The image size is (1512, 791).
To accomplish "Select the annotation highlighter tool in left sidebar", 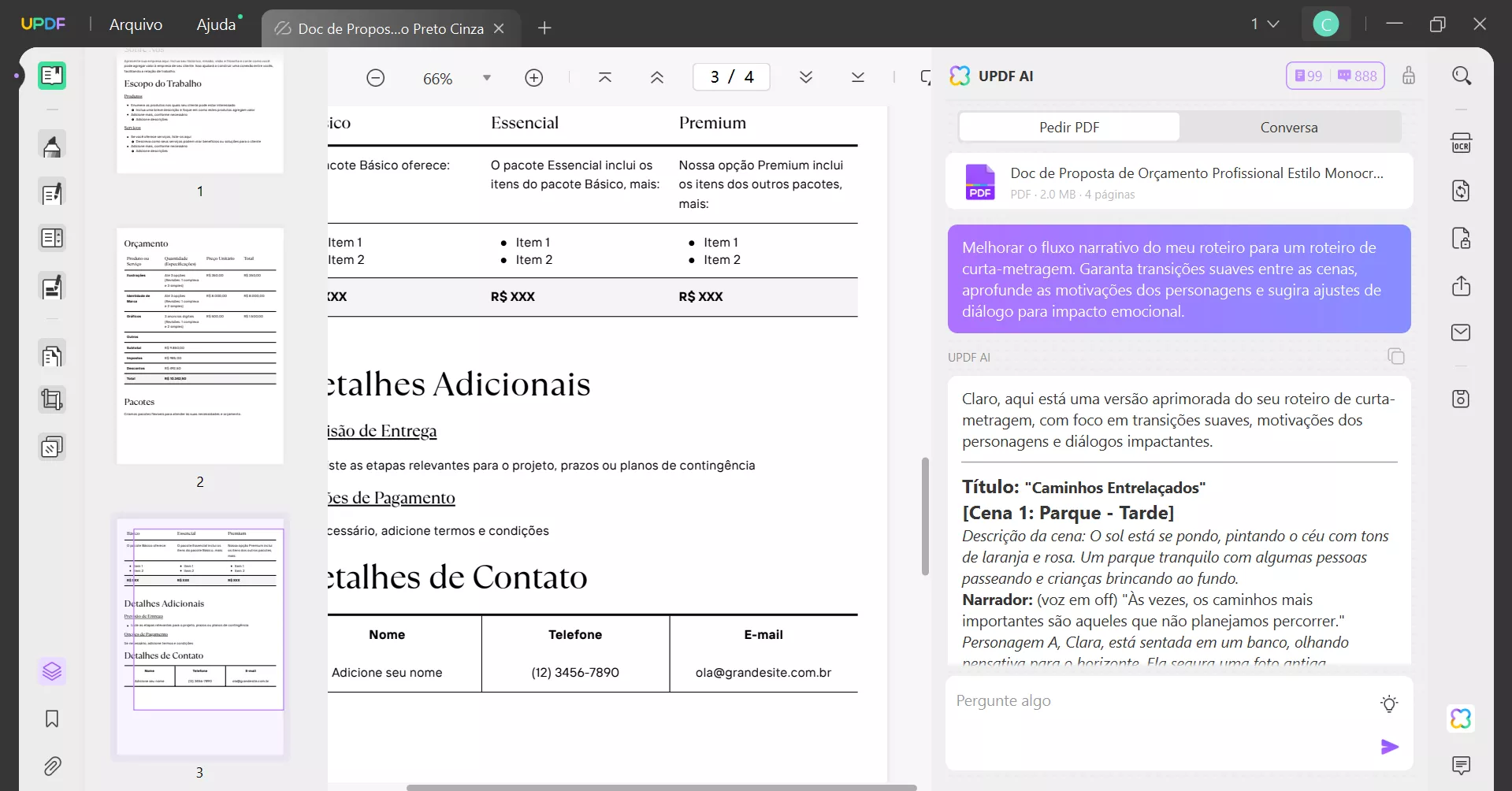I will [x=52, y=145].
